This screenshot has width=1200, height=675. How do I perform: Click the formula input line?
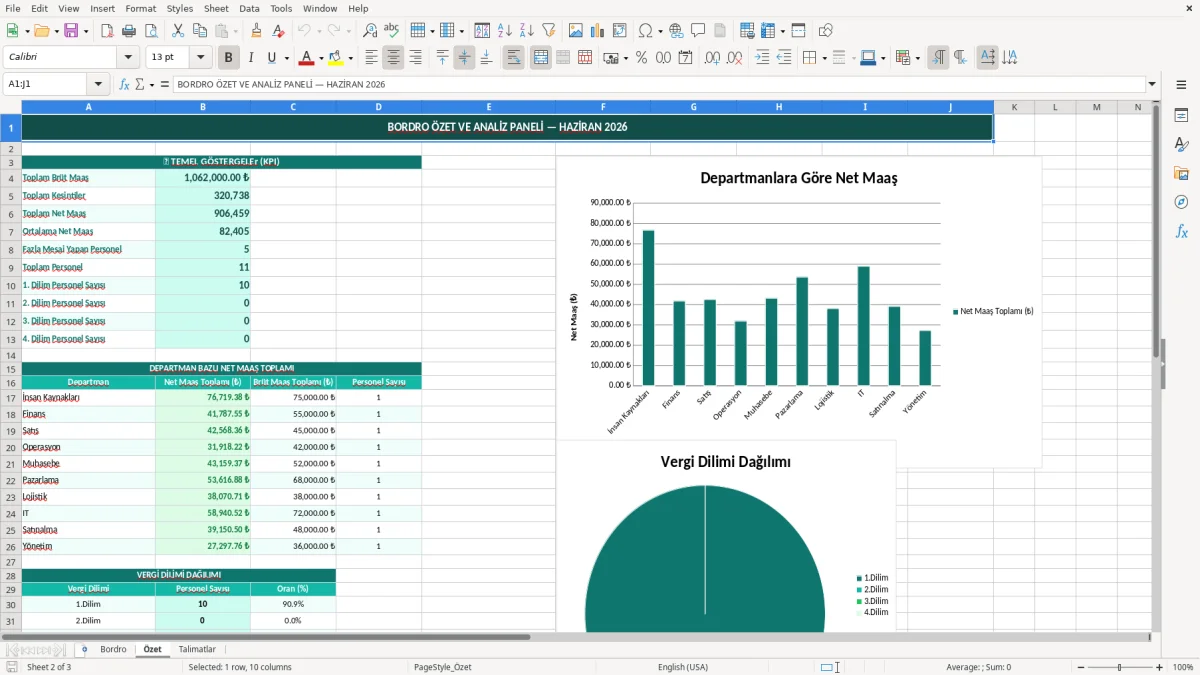[x=659, y=84]
